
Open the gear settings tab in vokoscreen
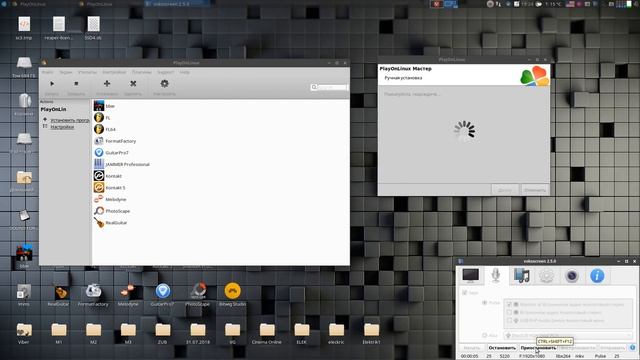(x=547, y=276)
